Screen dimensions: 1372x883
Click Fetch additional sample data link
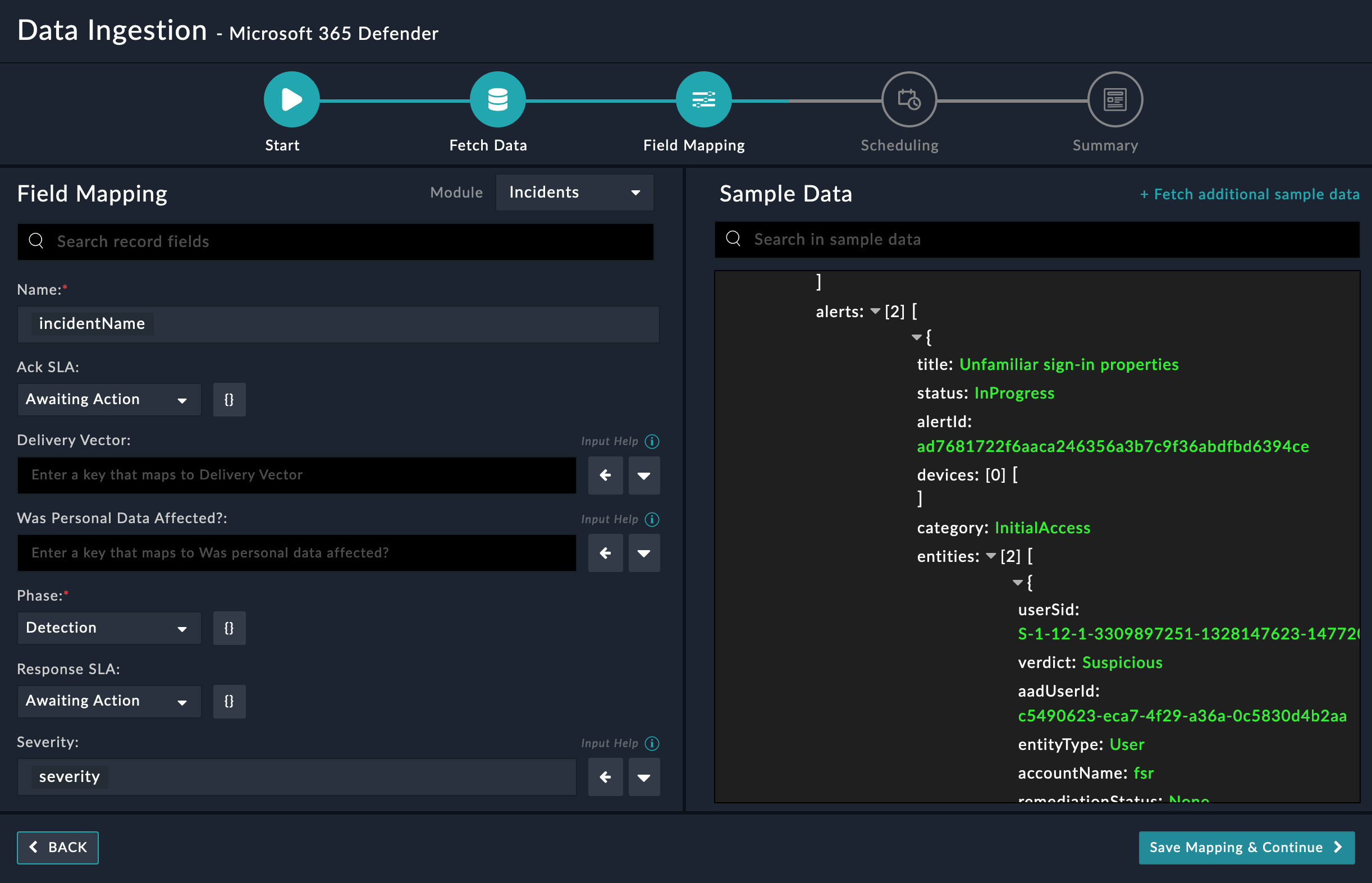click(x=1249, y=194)
